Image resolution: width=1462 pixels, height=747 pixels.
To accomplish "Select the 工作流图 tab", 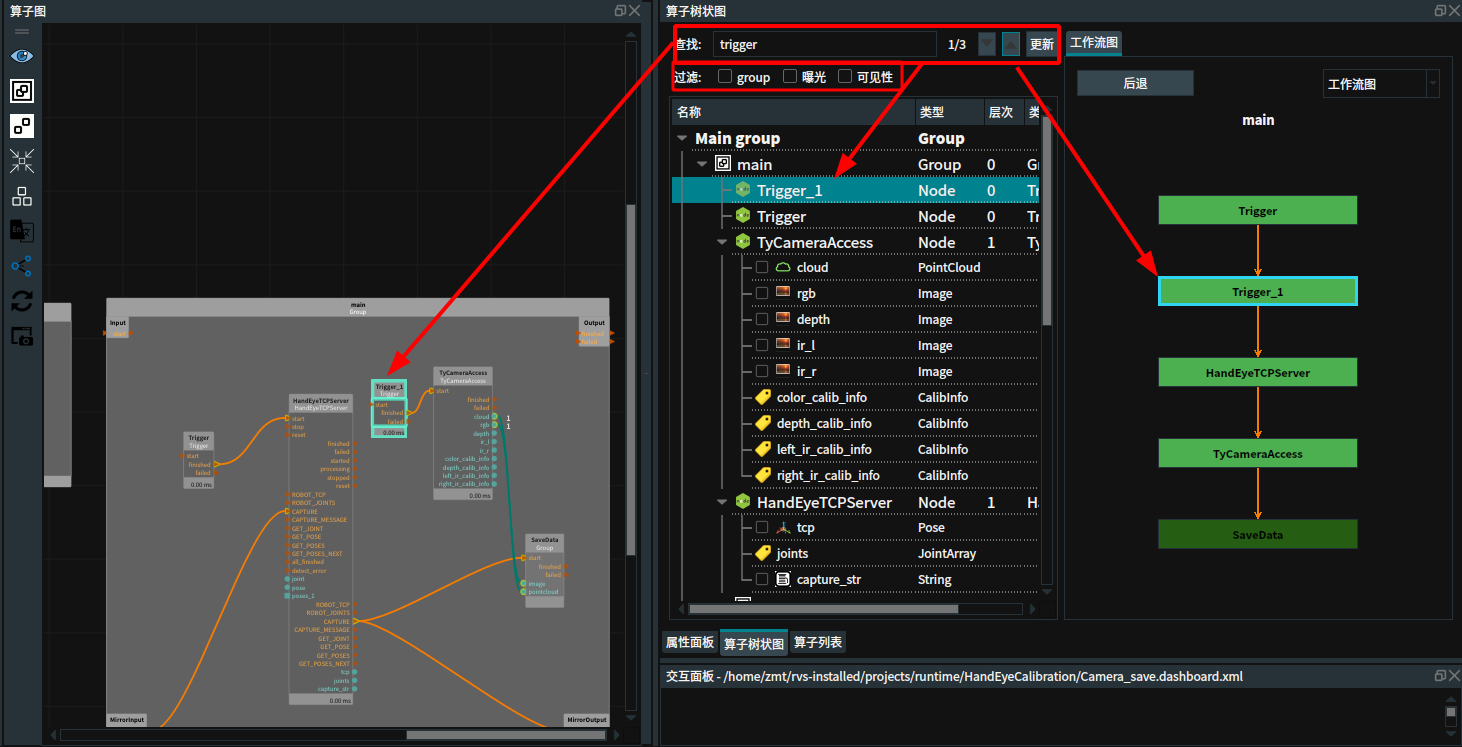I will [1094, 44].
